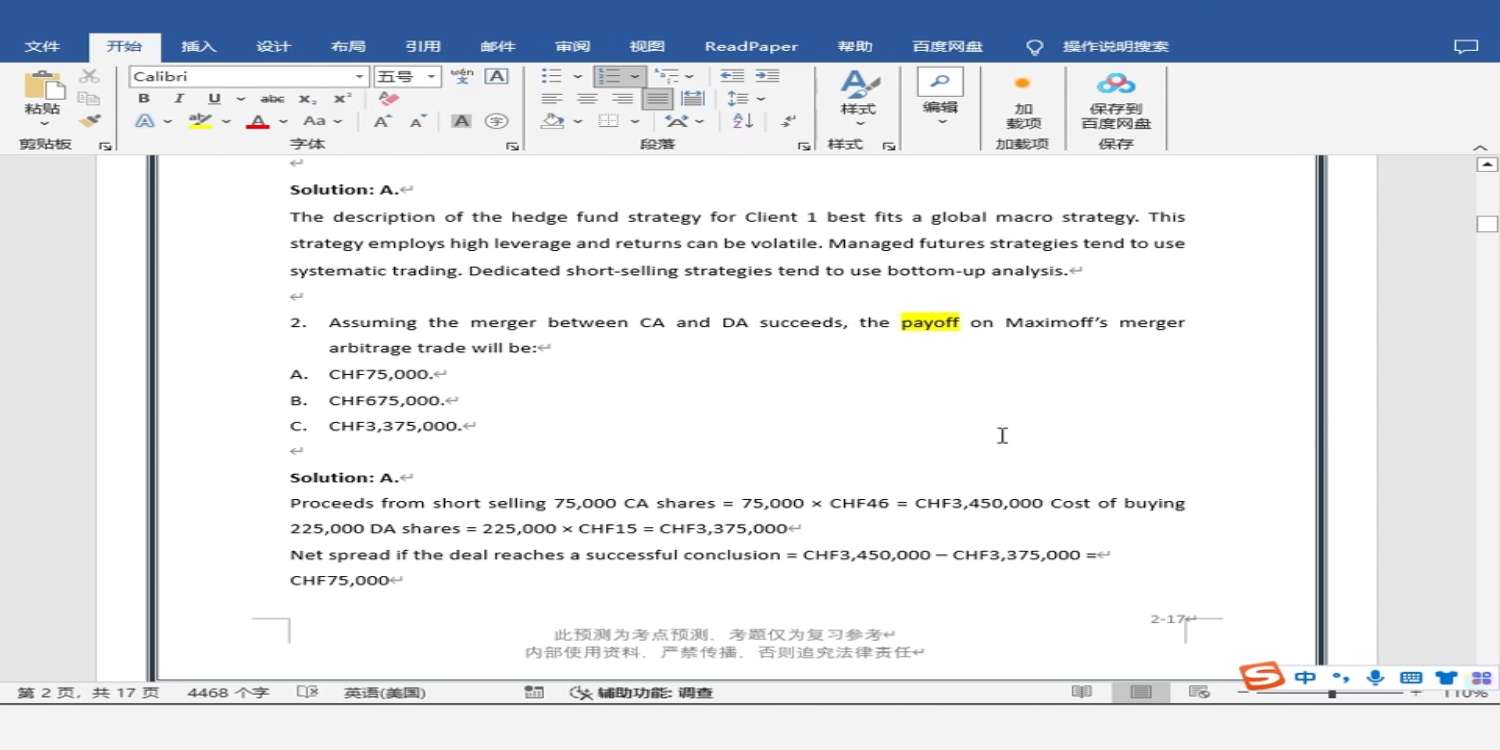1500x750 pixels.
Task: Toggle bold formatting
Action: 144,99
